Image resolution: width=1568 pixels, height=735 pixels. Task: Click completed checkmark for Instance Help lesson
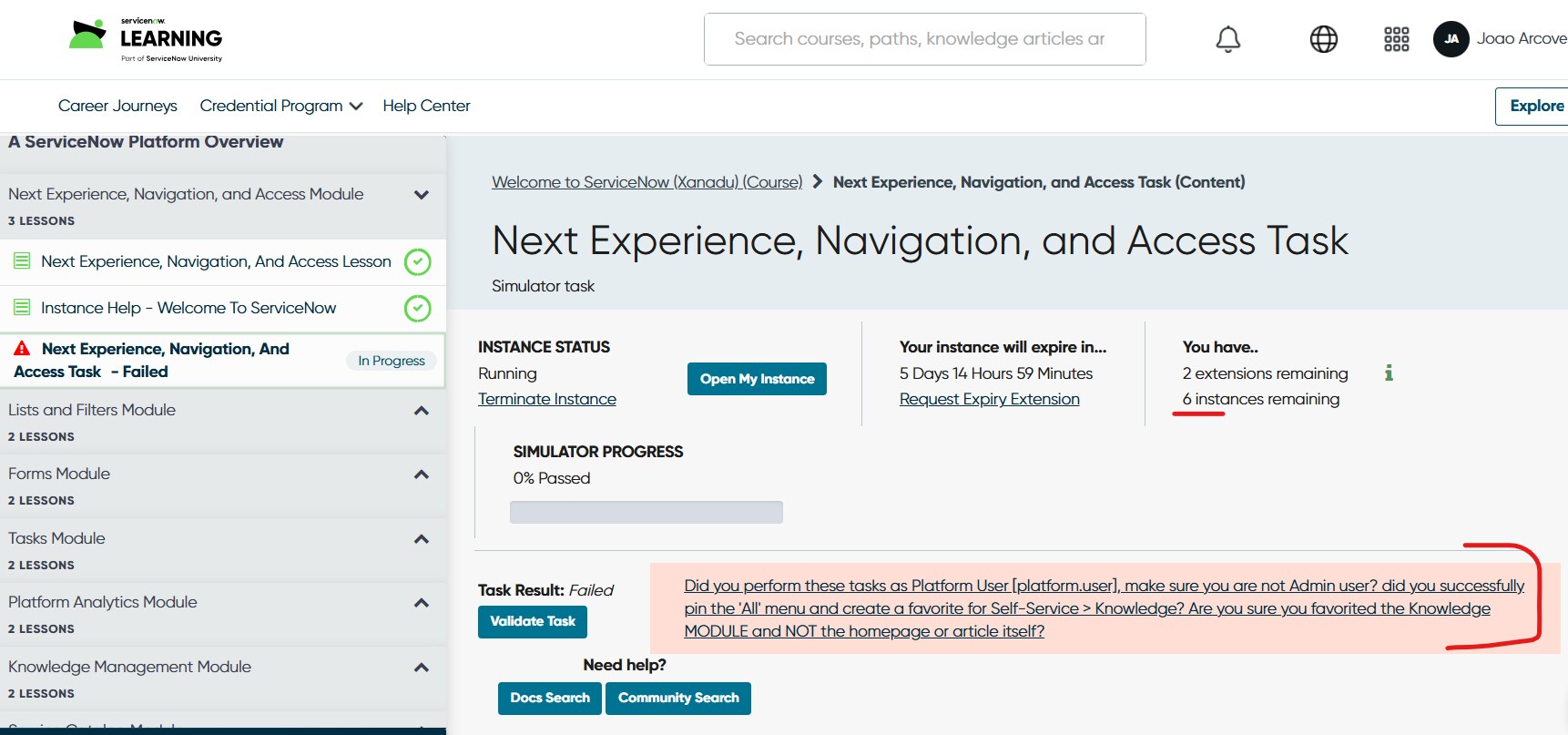point(417,309)
